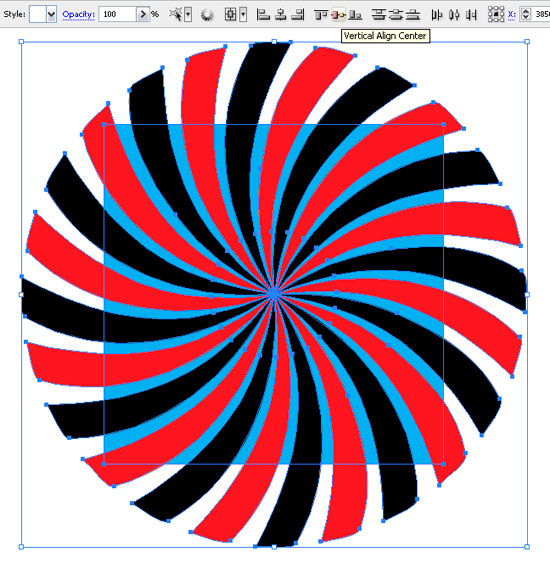550x569 pixels.
Task: Click Vertical Distribute Center icon
Action: (396, 15)
